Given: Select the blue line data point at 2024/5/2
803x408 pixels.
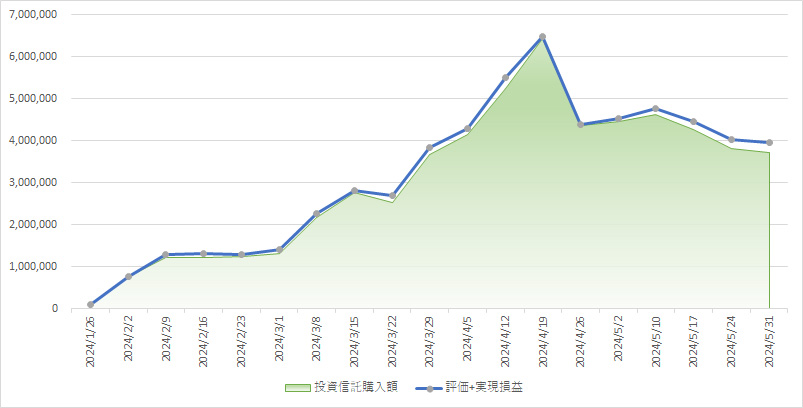Looking at the screenshot, I should coord(618,119).
